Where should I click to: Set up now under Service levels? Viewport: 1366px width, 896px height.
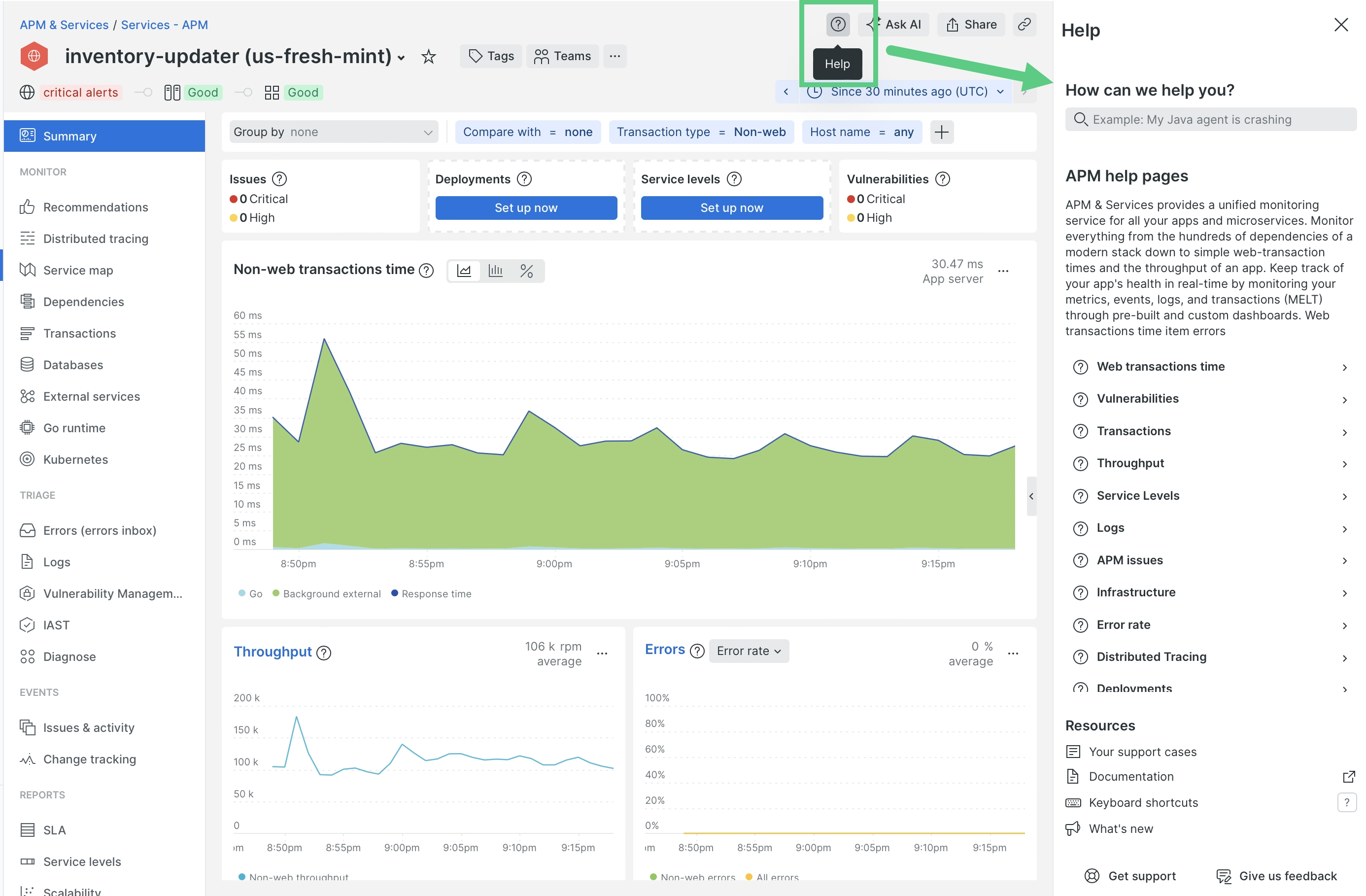pos(732,208)
